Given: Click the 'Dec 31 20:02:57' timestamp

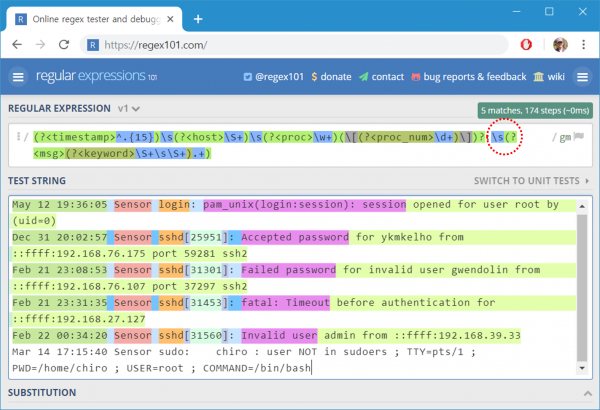Looking at the screenshot, I should 60,237.
